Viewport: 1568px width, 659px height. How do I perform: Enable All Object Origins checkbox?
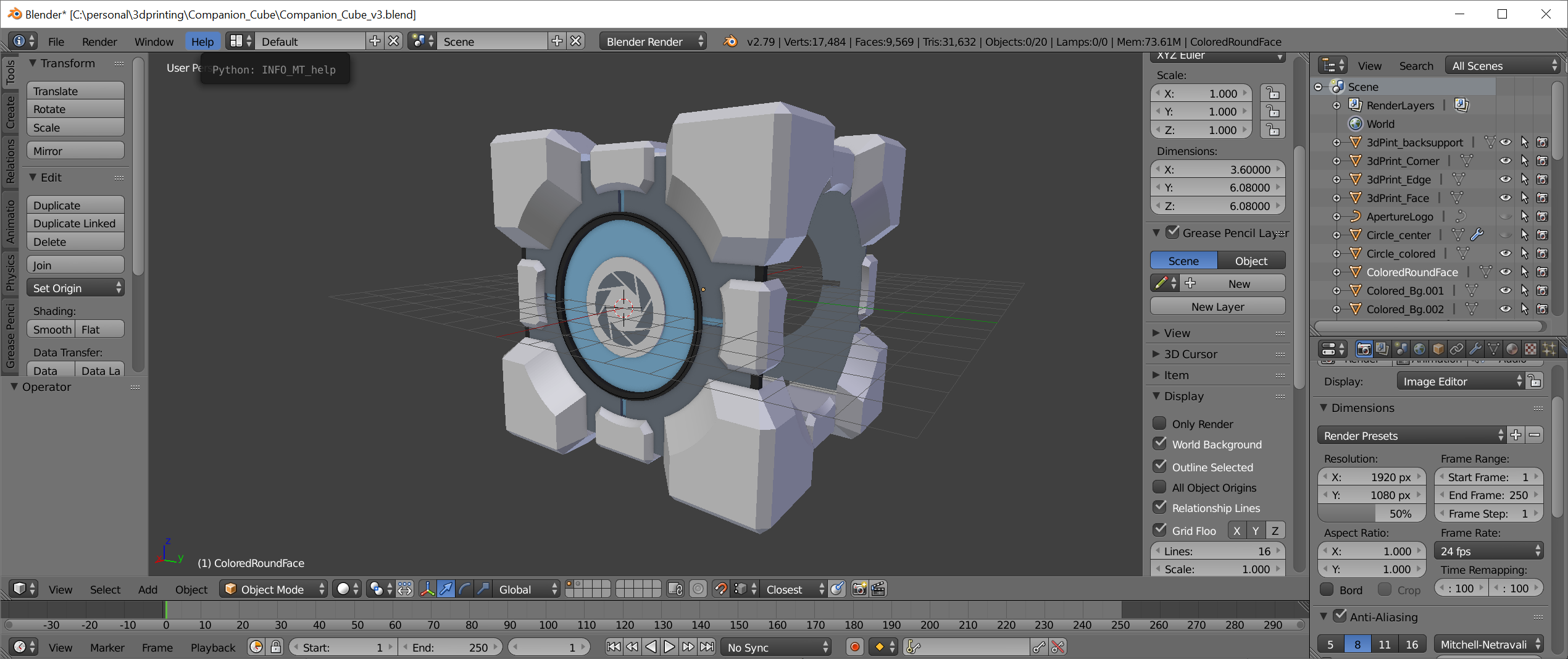(1159, 487)
